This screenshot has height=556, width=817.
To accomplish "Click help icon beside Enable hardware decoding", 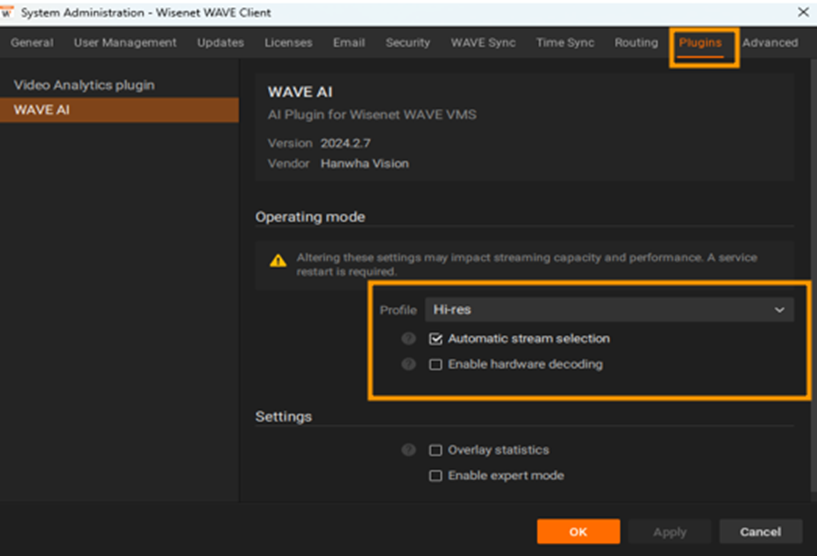I will 408,364.
